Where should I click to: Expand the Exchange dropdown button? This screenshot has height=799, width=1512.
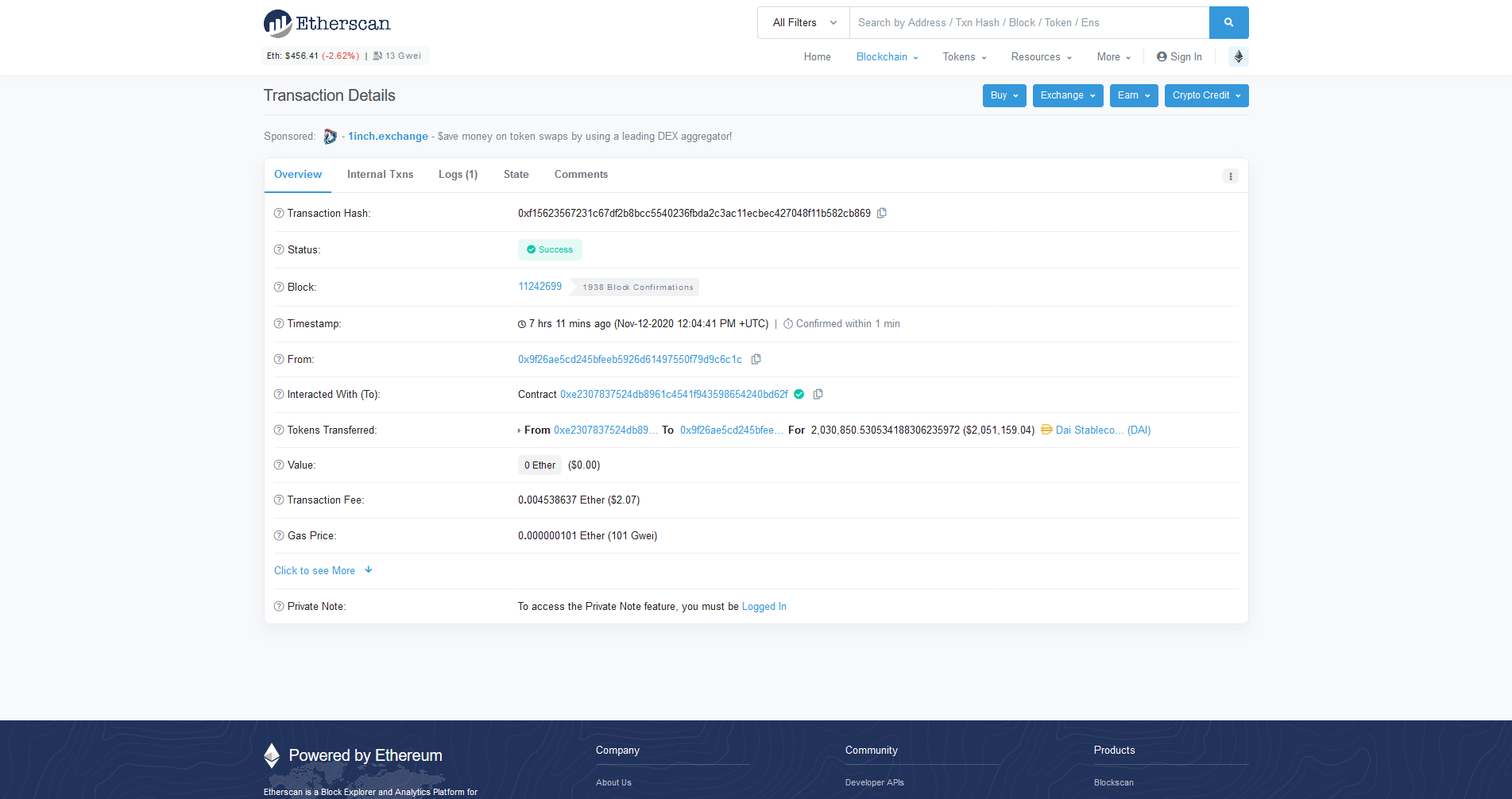pos(1067,95)
